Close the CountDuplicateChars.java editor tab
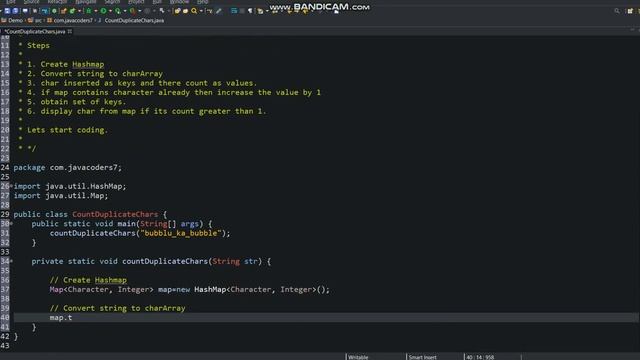This screenshot has height=360, width=640. [x=70, y=31]
